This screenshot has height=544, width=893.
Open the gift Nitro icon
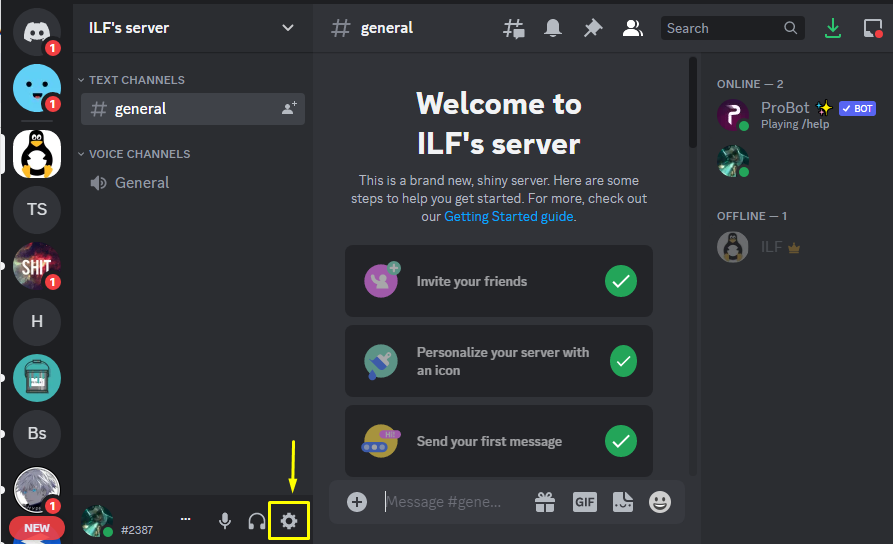point(545,502)
